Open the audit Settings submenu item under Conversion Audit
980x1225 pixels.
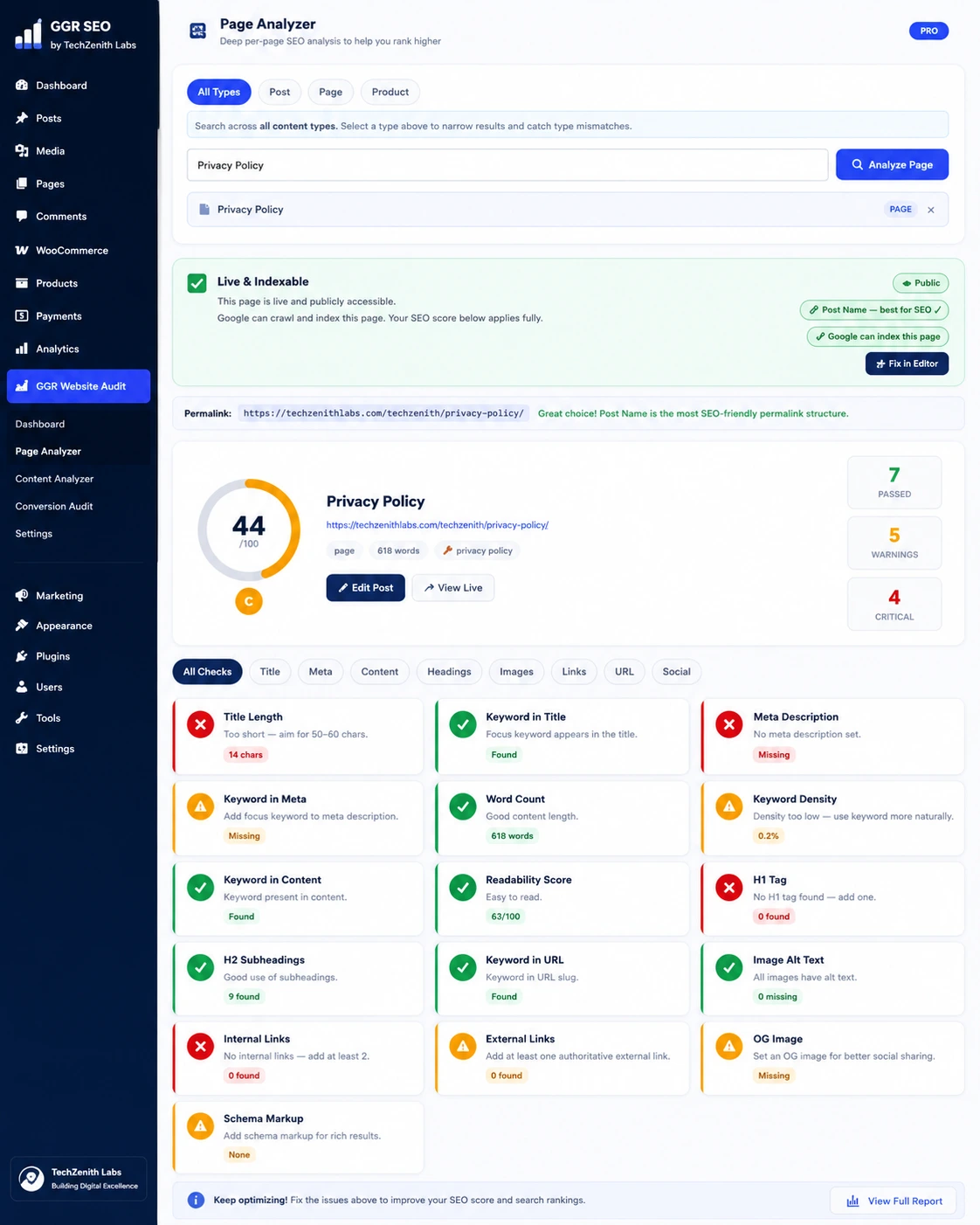(34, 533)
